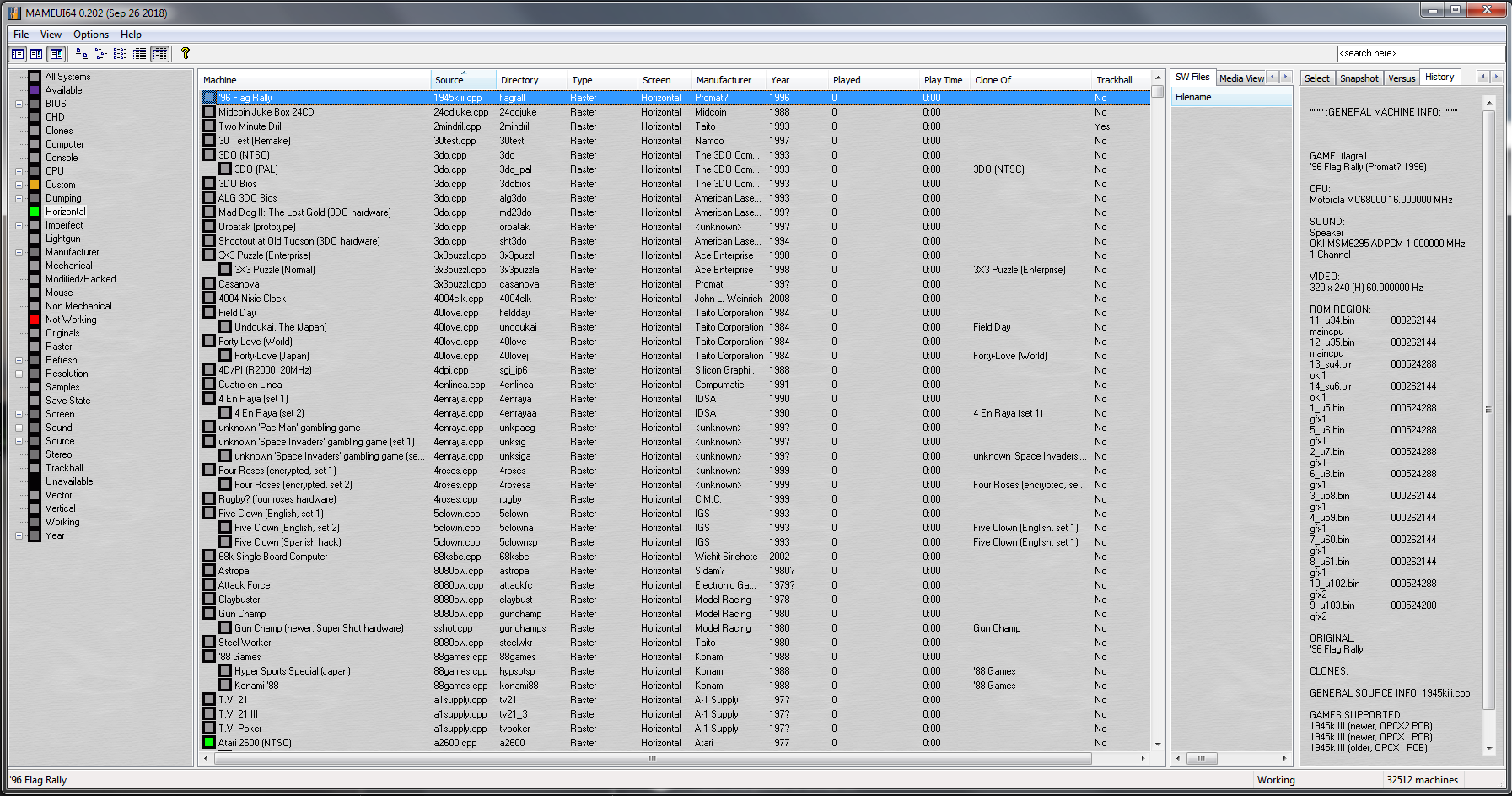Open About via the question mark icon
Image resolution: width=1512 pixels, height=796 pixels.
pos(186,53)
